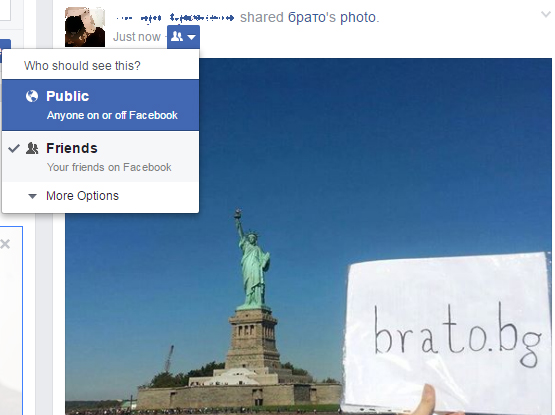This screenshot has width=555, height=415.
Task: Toggle the checkmark next to Friends
Action: coord(14,148)
